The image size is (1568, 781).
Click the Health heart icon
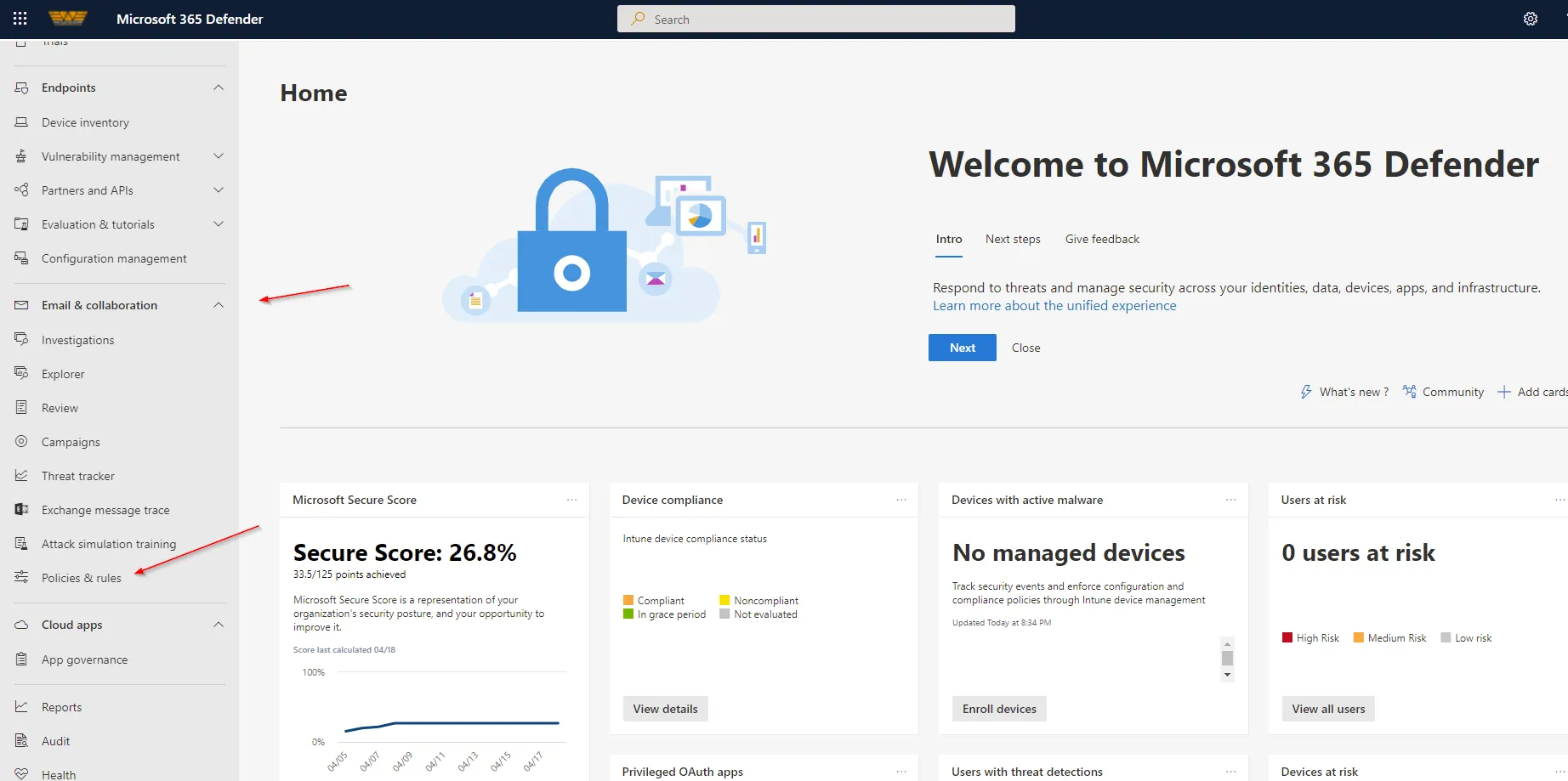point(21,774)
